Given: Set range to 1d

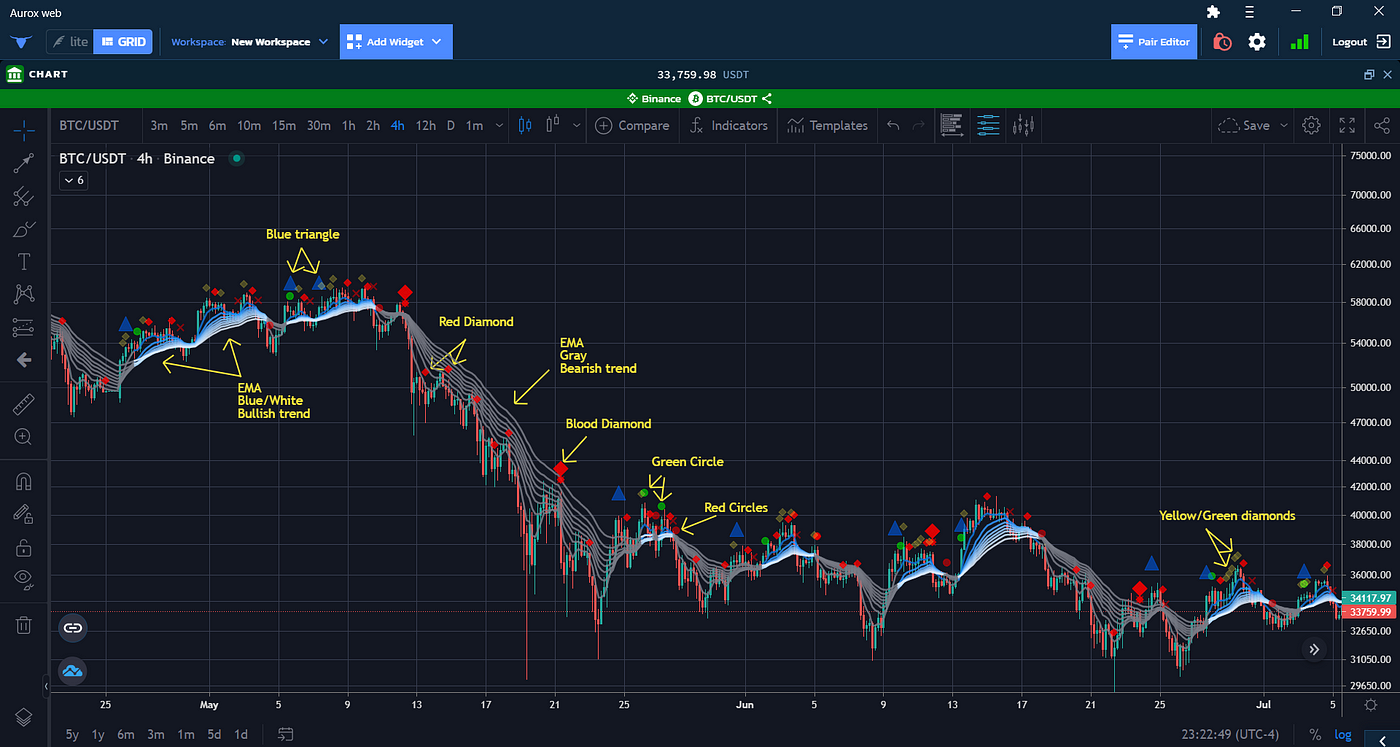Looking at the screenshot, I should [241, 734].
